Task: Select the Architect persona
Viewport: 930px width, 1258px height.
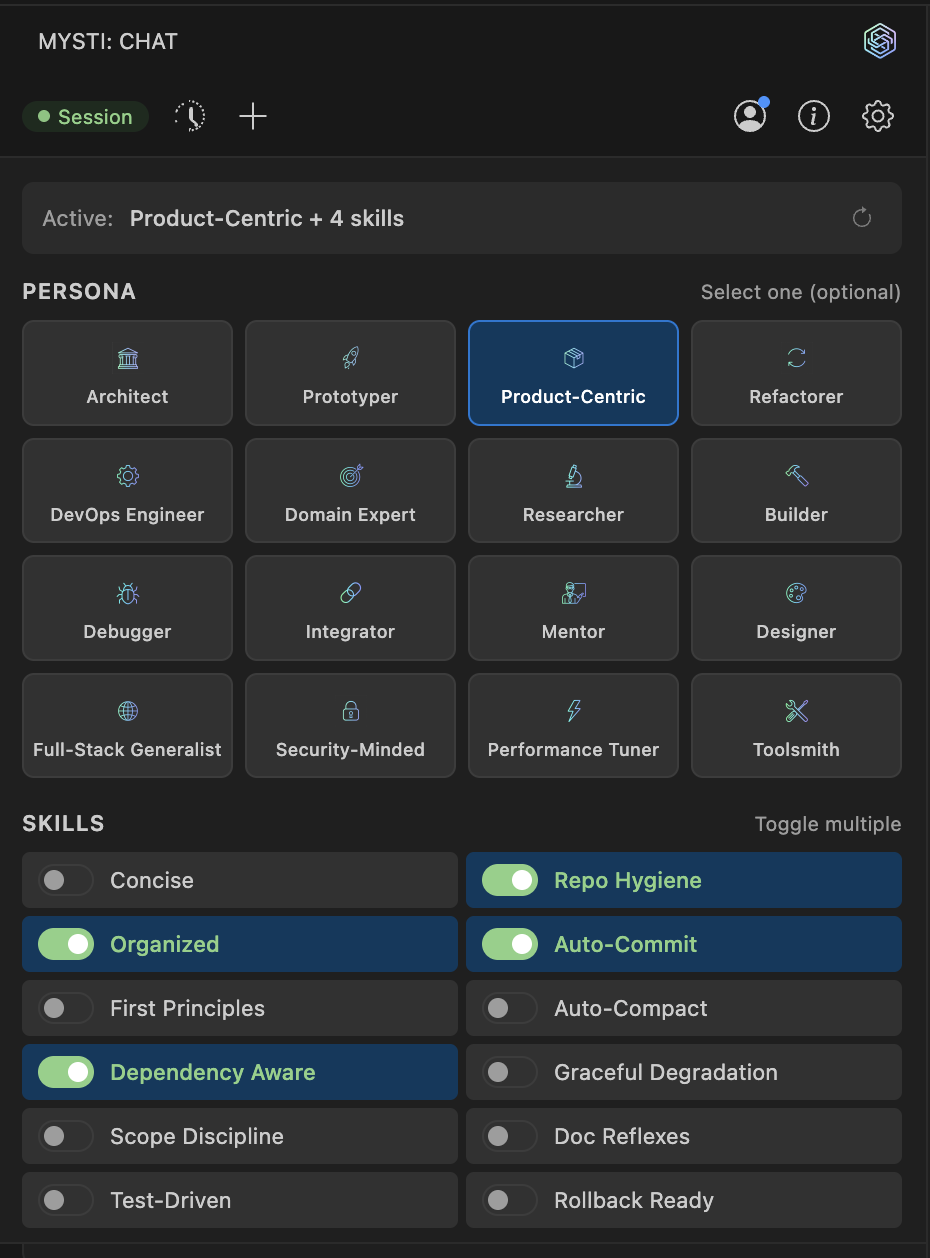Action: [127, 373]
